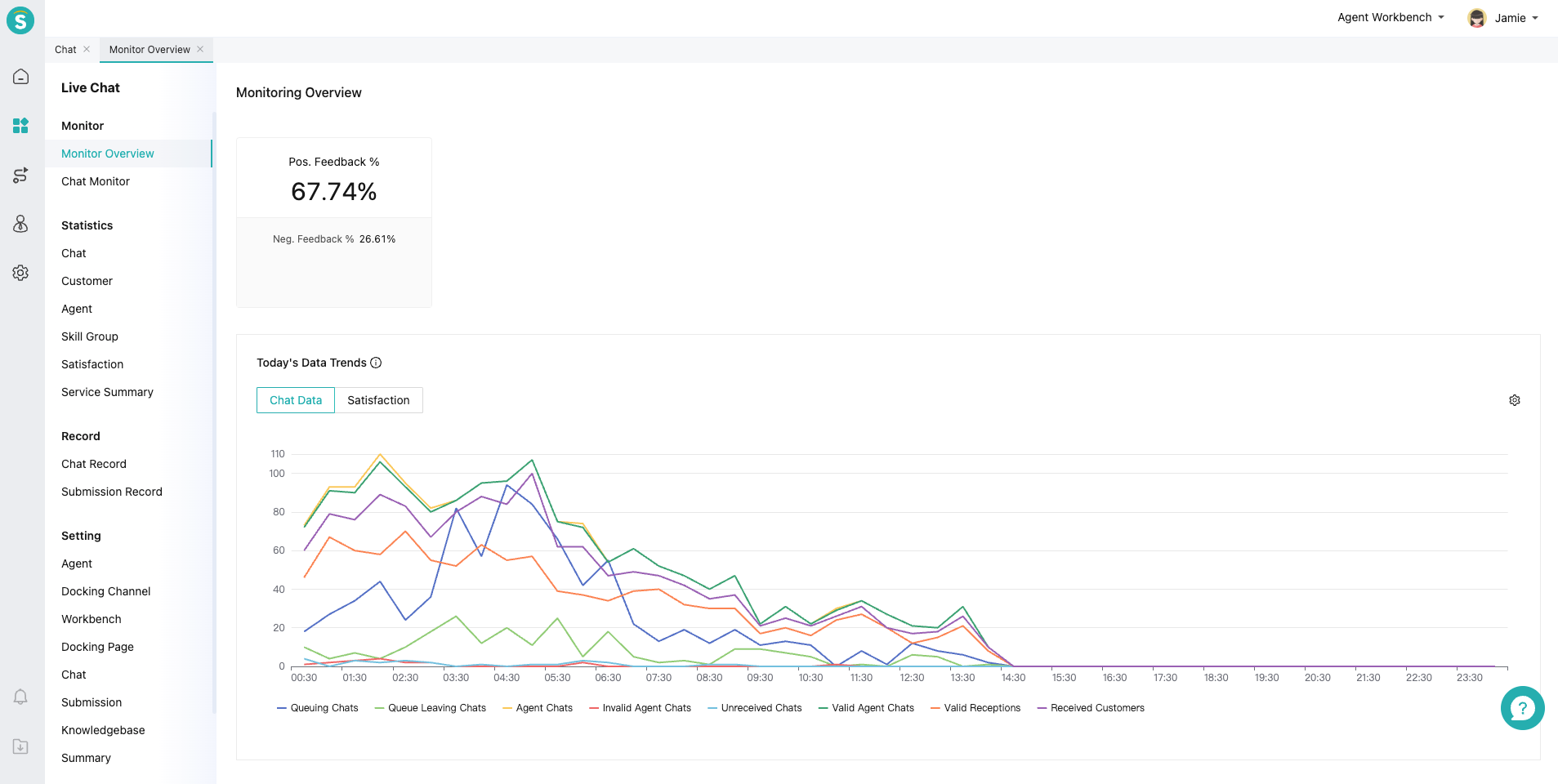Toggle Invalid Agent Chats legend series
This screenshot has width=1558, height=784.
[x=640, y=708]
